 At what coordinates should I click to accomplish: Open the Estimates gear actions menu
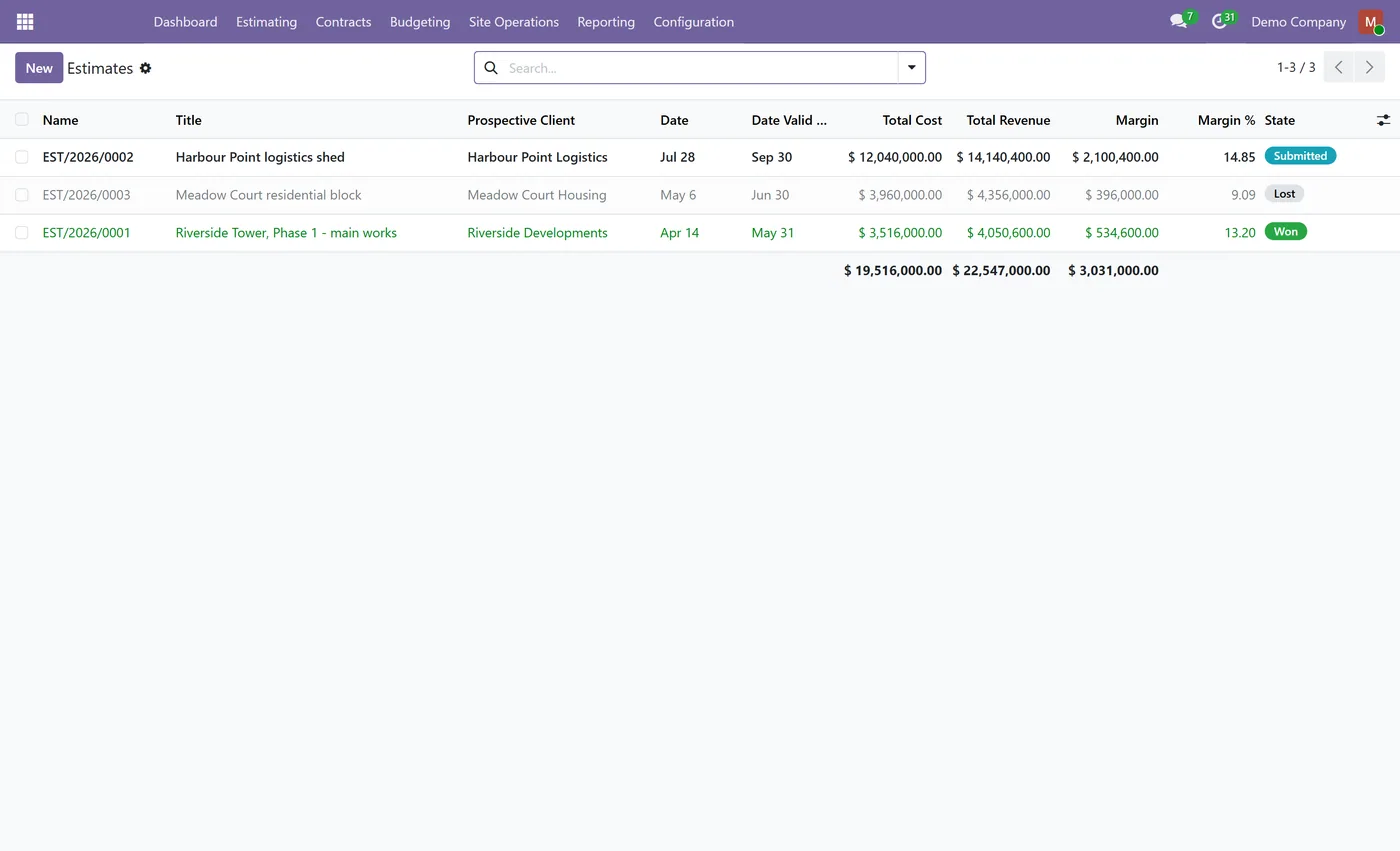pos(145,68)
